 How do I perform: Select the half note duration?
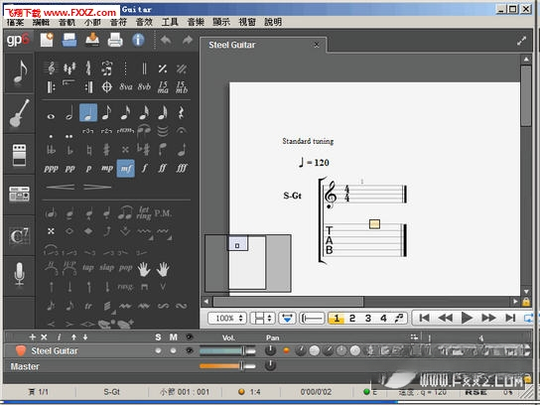(x=69, y=113)
